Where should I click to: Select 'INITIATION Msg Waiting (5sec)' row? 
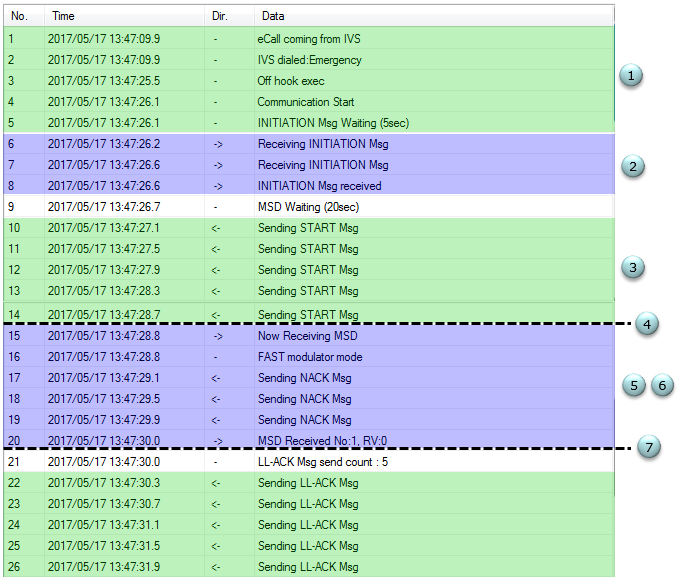[309, 123]
